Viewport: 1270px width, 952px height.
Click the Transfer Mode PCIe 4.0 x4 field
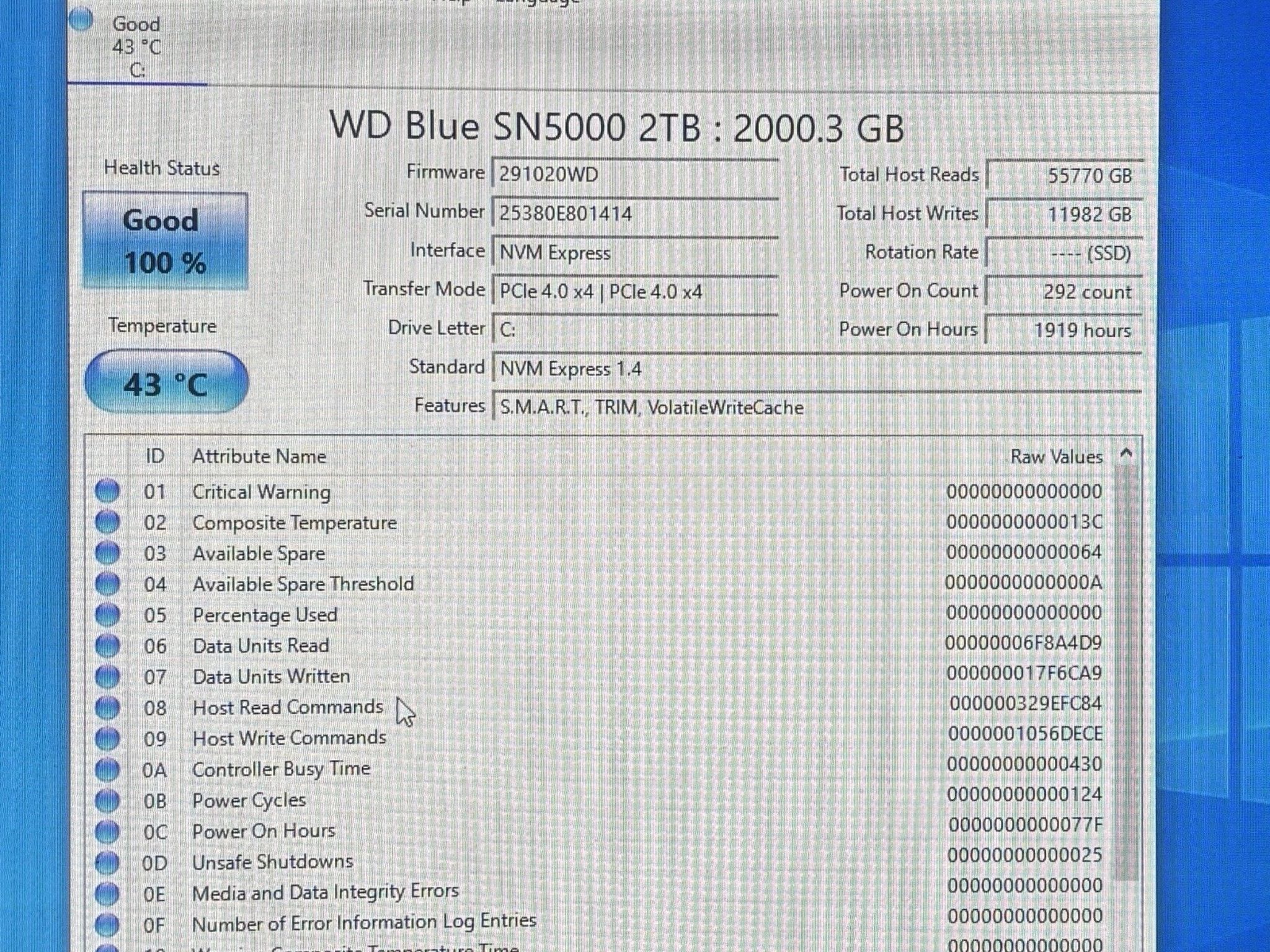coord(635,291)
